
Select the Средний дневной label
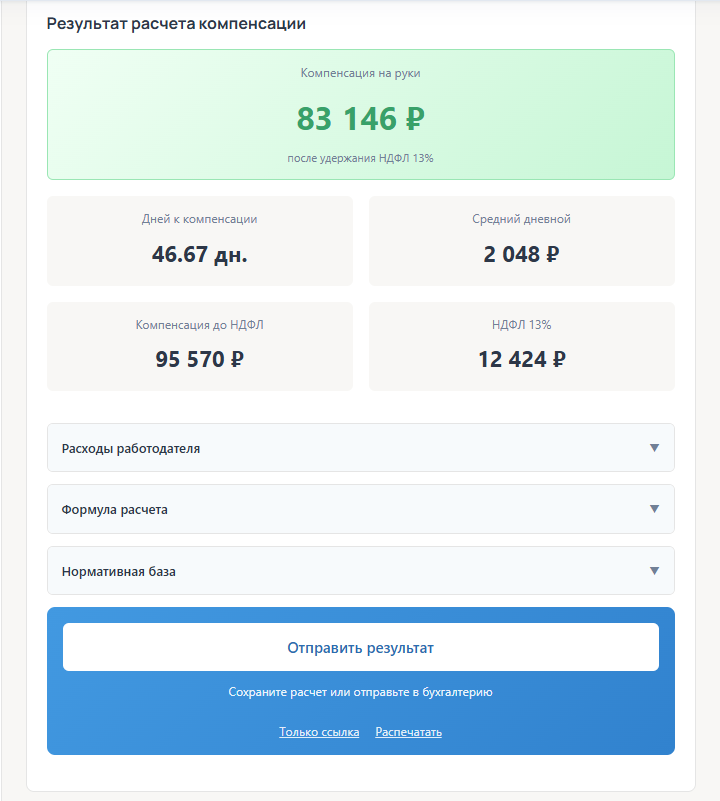pos(521,219)
